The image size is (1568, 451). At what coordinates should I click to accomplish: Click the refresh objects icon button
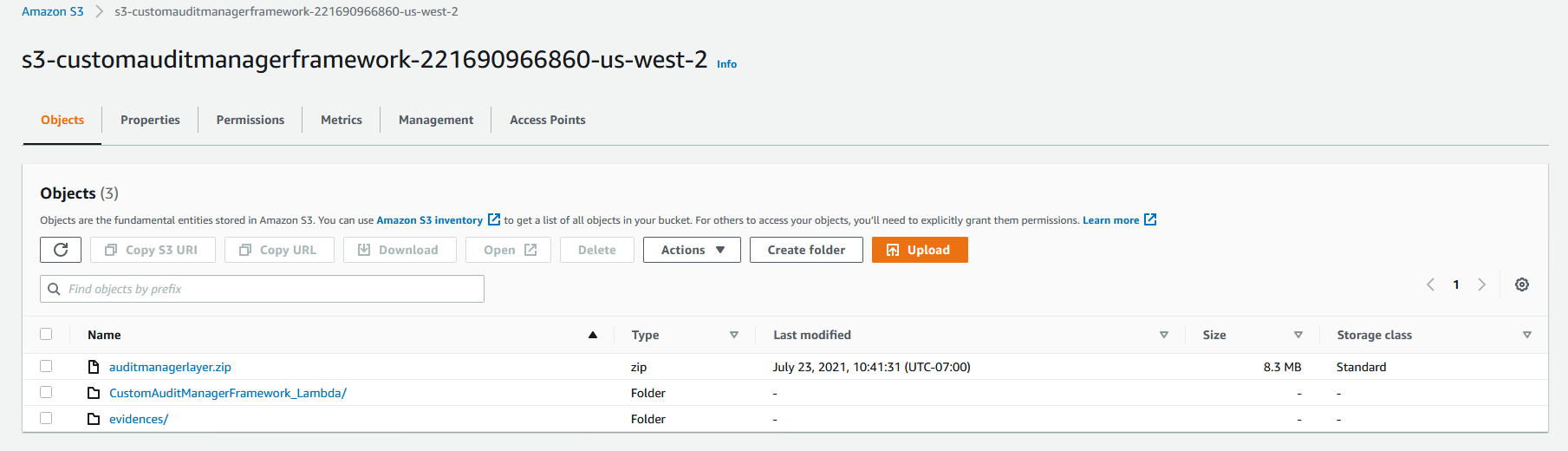point(61,250)
